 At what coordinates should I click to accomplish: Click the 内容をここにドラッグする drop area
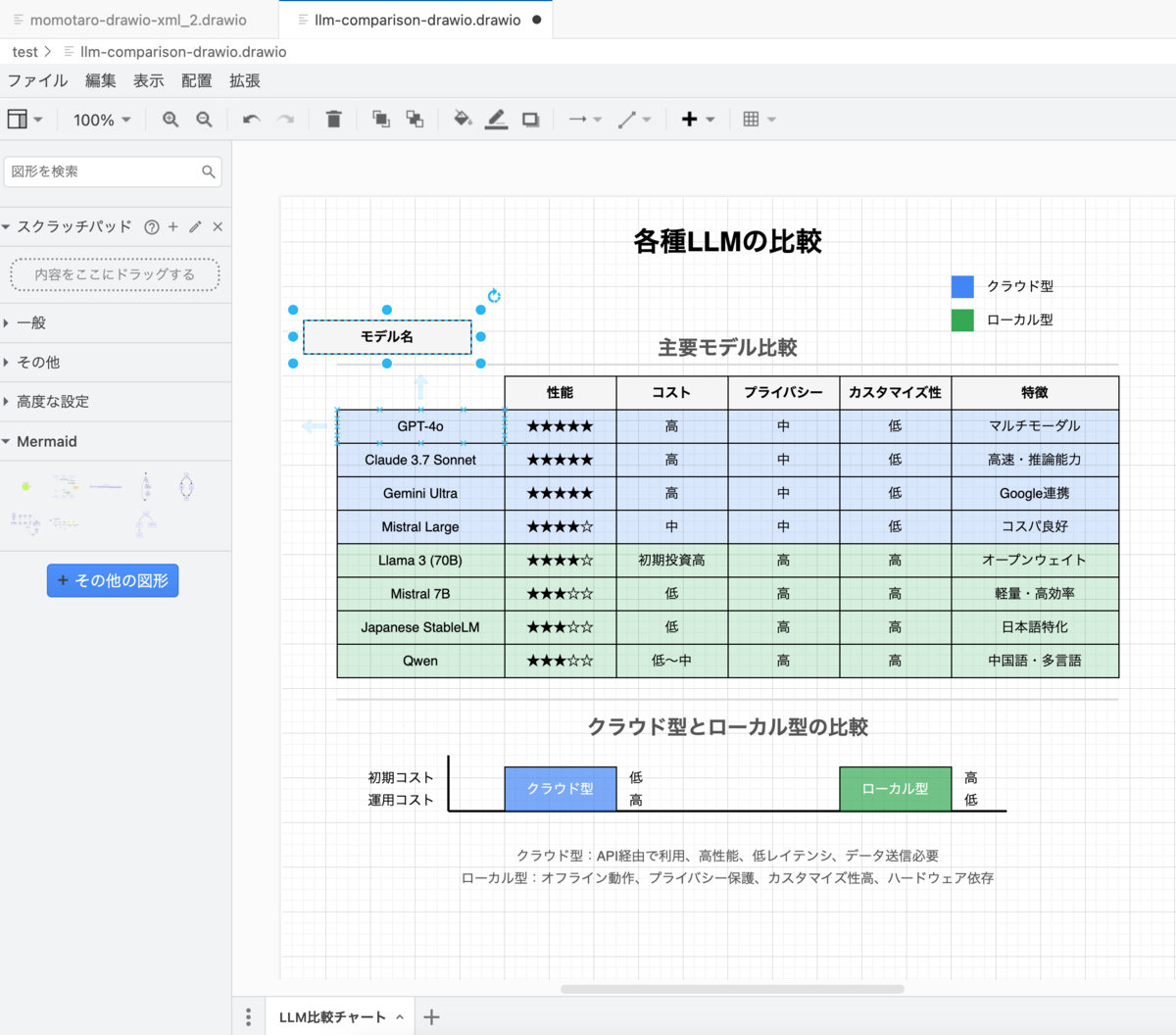[x=115, y=274]
